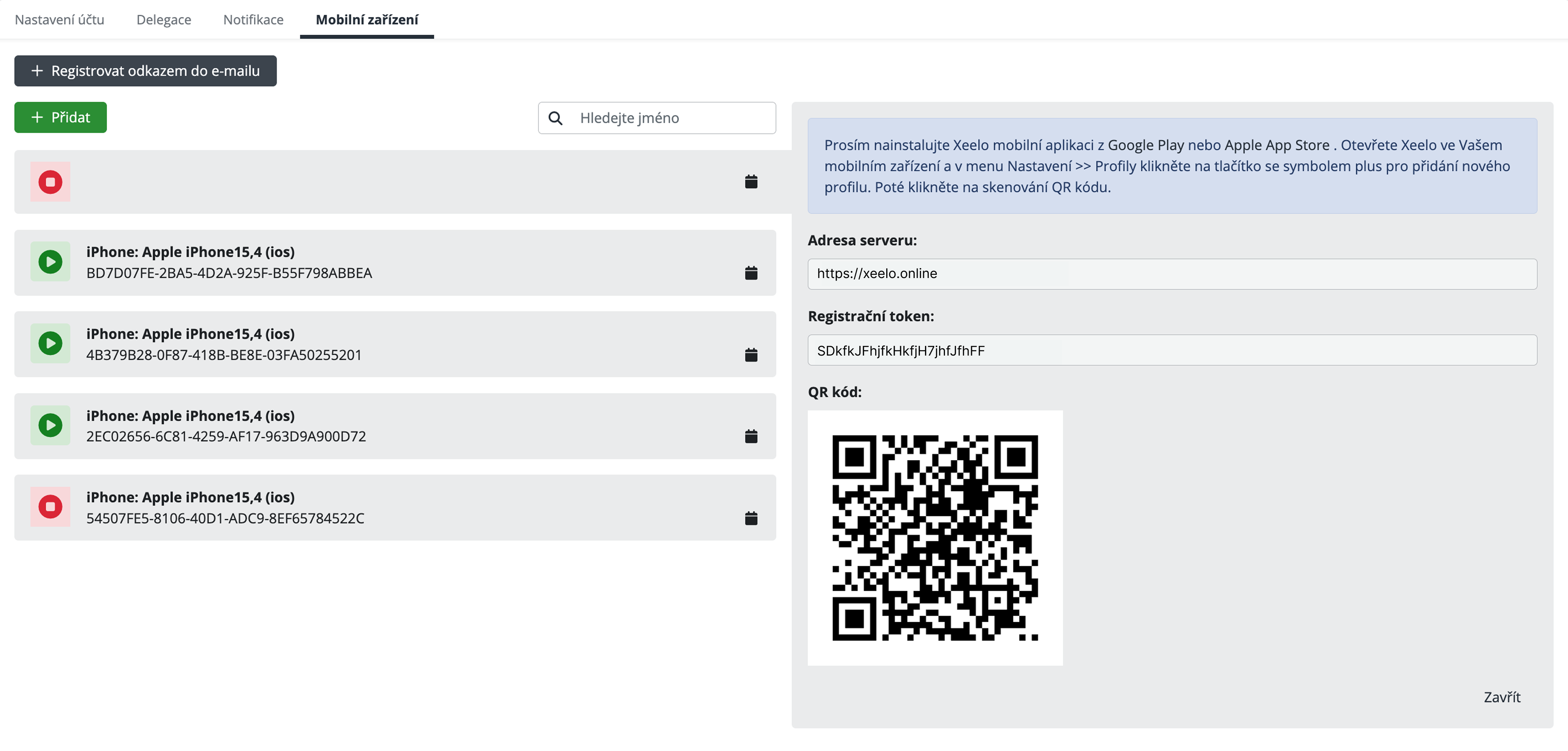Viewport: 1568px width, 751px height.
Task: Click the QR code image
Action: point(935,538)
